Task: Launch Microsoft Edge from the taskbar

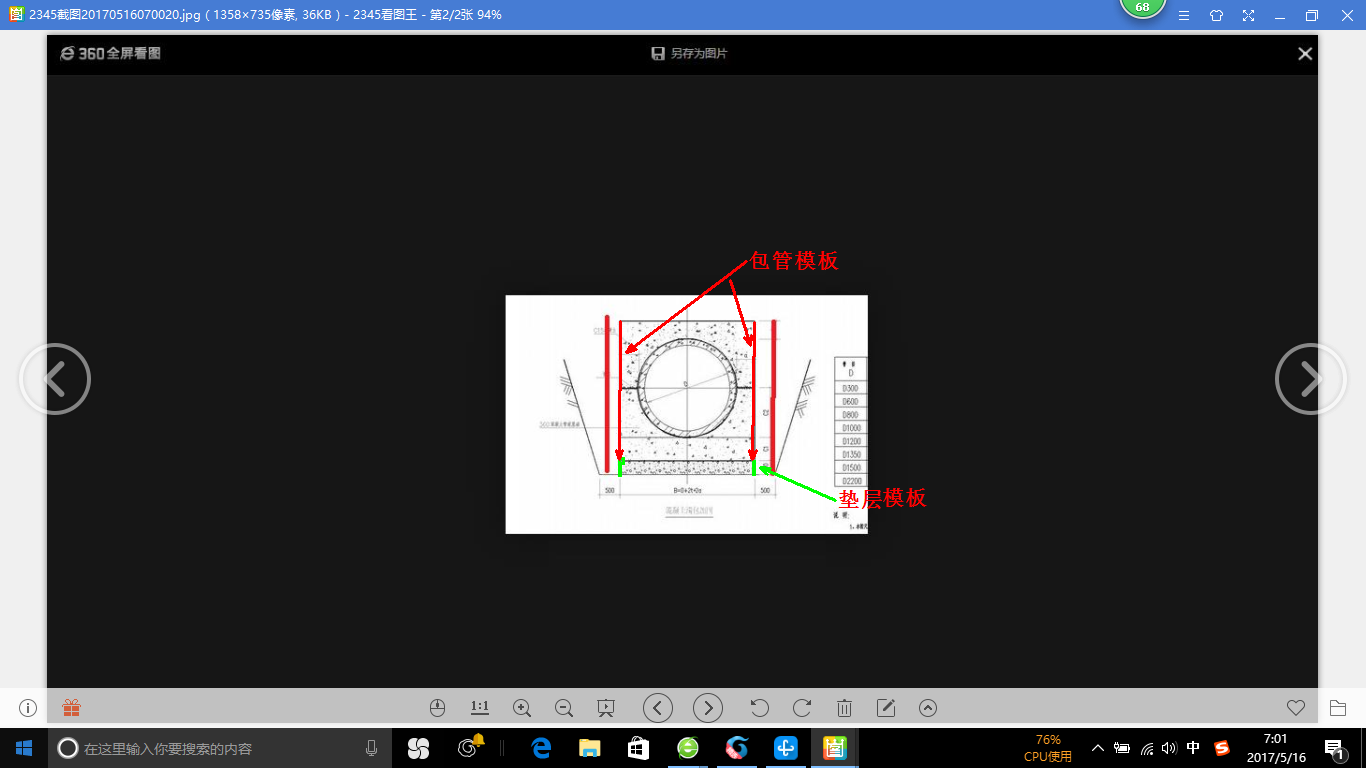Action: point(541,748)
